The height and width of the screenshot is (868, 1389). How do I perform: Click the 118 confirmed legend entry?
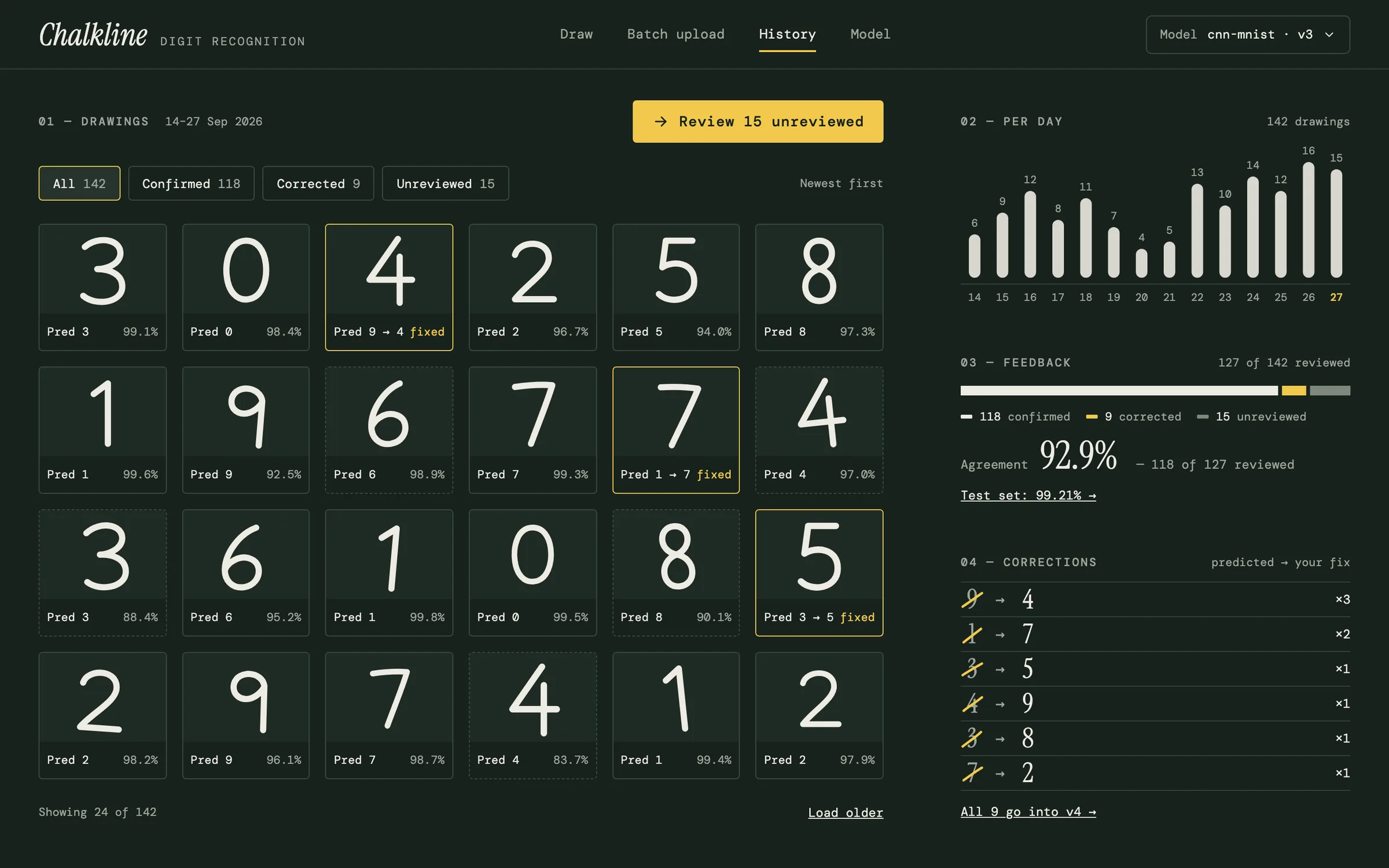(1015, 417)
